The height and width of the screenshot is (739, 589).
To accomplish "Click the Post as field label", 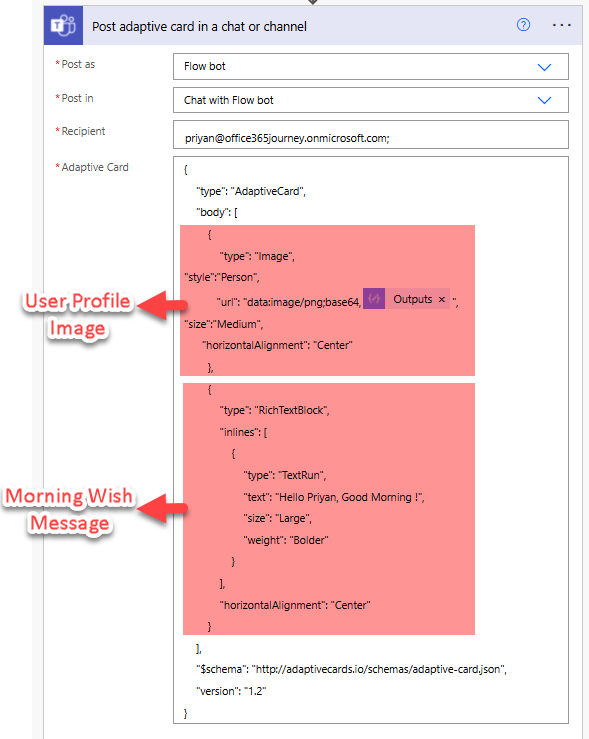I will [78, 64].
